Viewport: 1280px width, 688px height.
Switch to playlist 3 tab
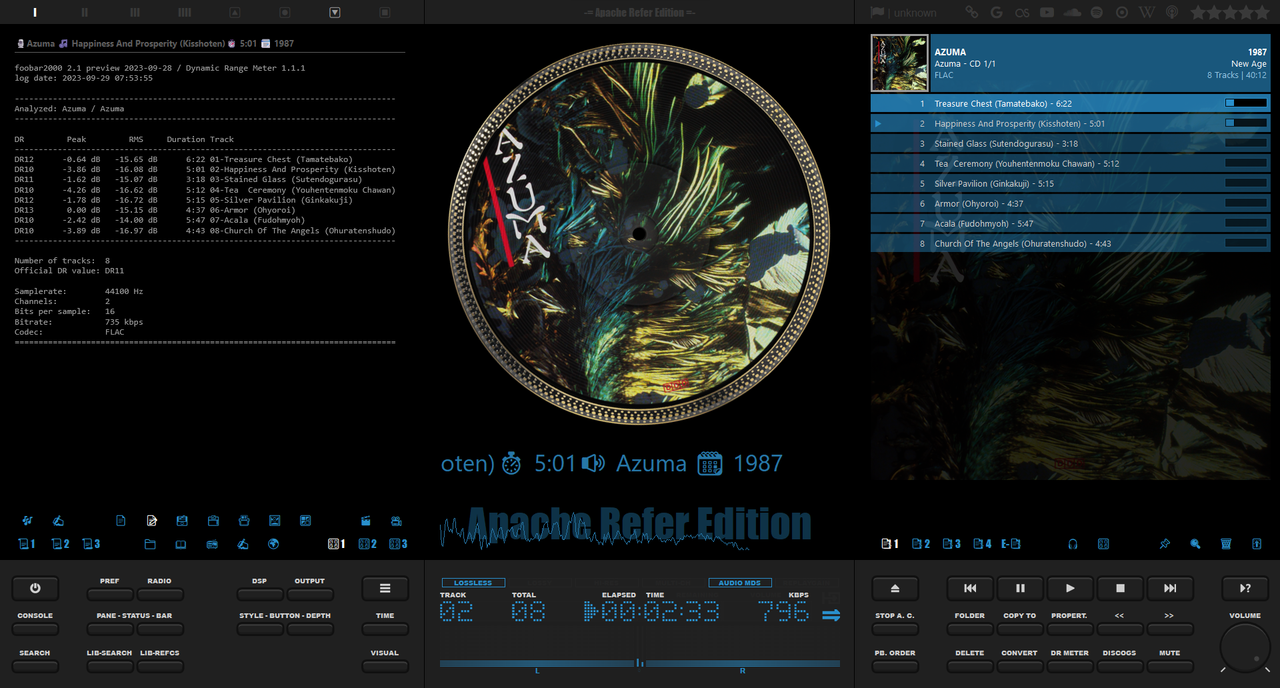(952, 544)
